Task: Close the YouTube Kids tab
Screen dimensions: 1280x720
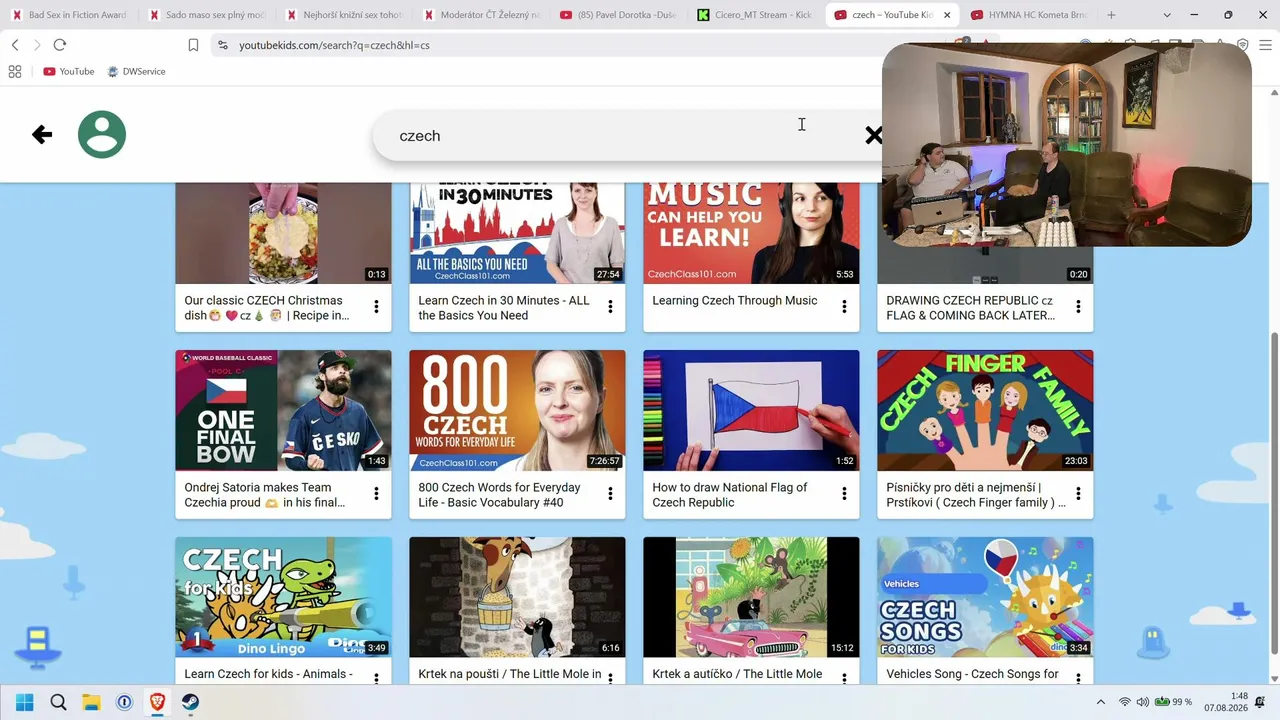Action: [947, 15]
